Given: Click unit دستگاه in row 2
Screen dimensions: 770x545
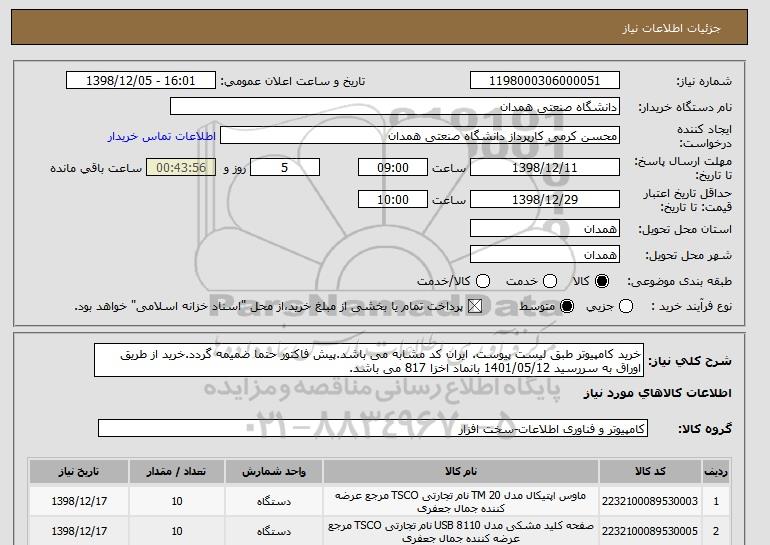Looking at the screenshot, I should (274, 531).
